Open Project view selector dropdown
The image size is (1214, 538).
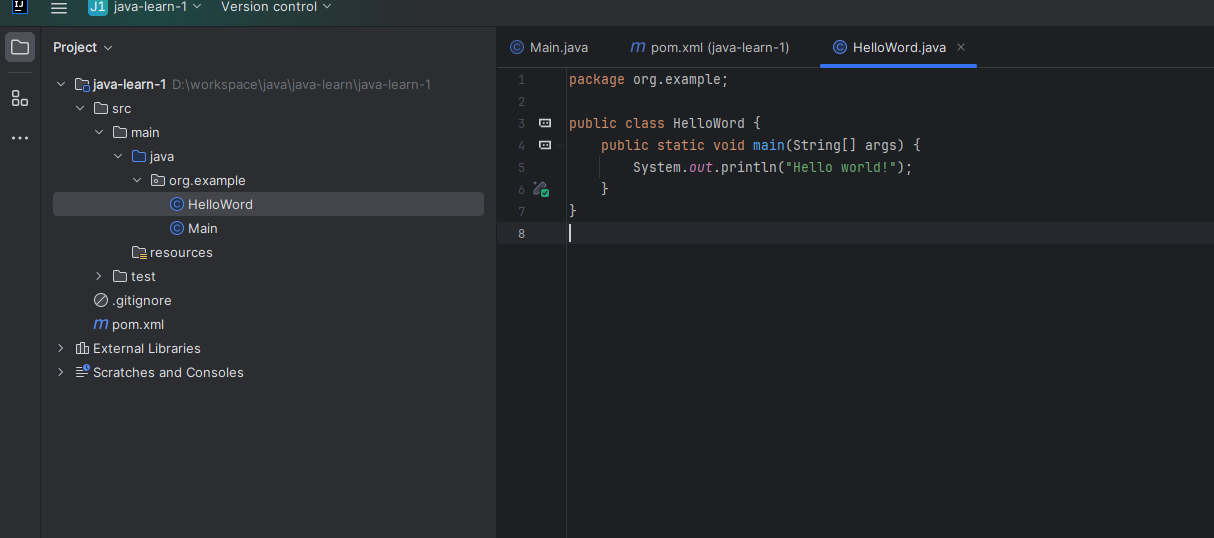coord(83,47)
